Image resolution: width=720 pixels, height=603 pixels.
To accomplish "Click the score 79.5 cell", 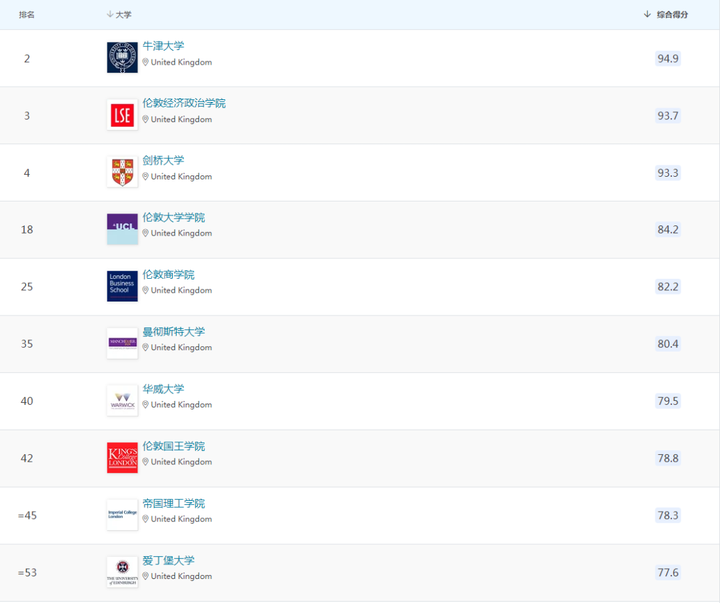I will tap(668, 401).
